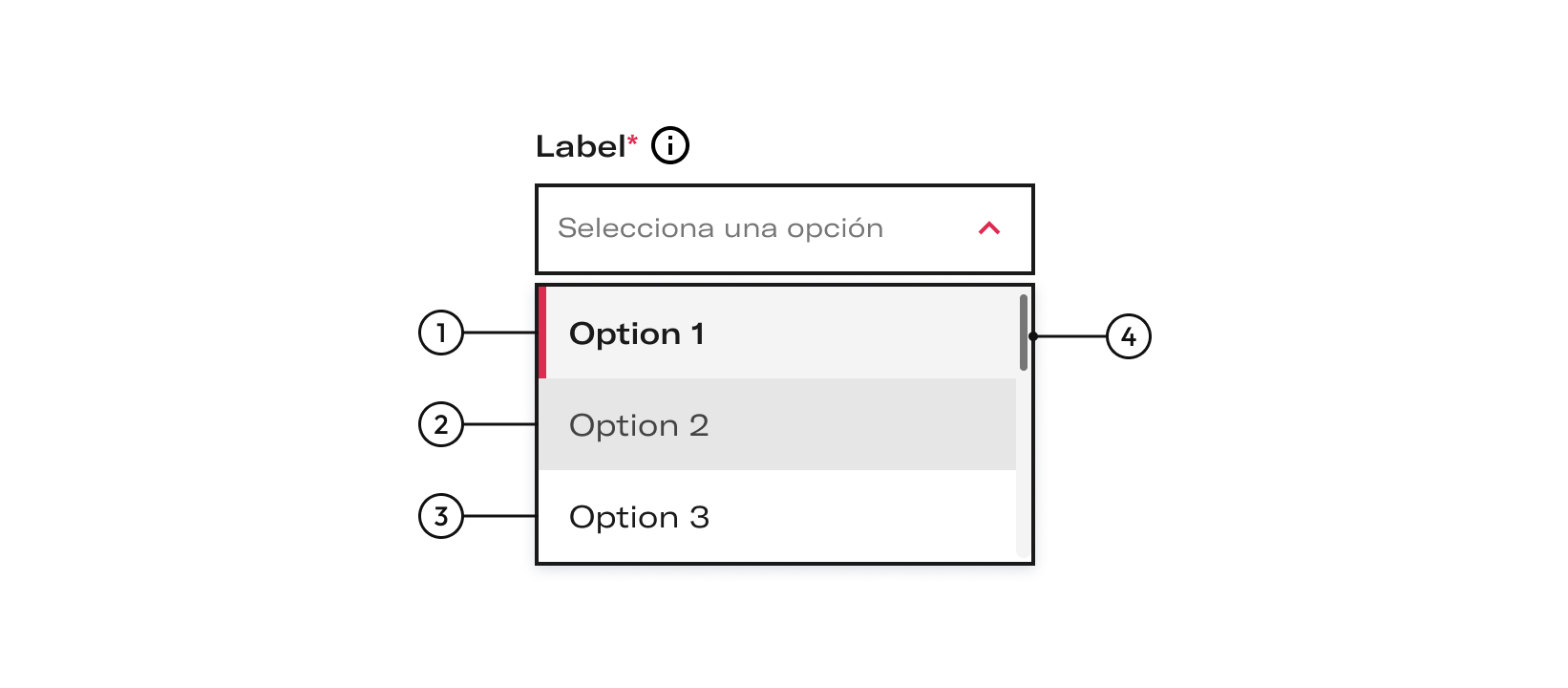Click the scrollbar track below the thumb
1568x688 pixels.
[1024, 463]
